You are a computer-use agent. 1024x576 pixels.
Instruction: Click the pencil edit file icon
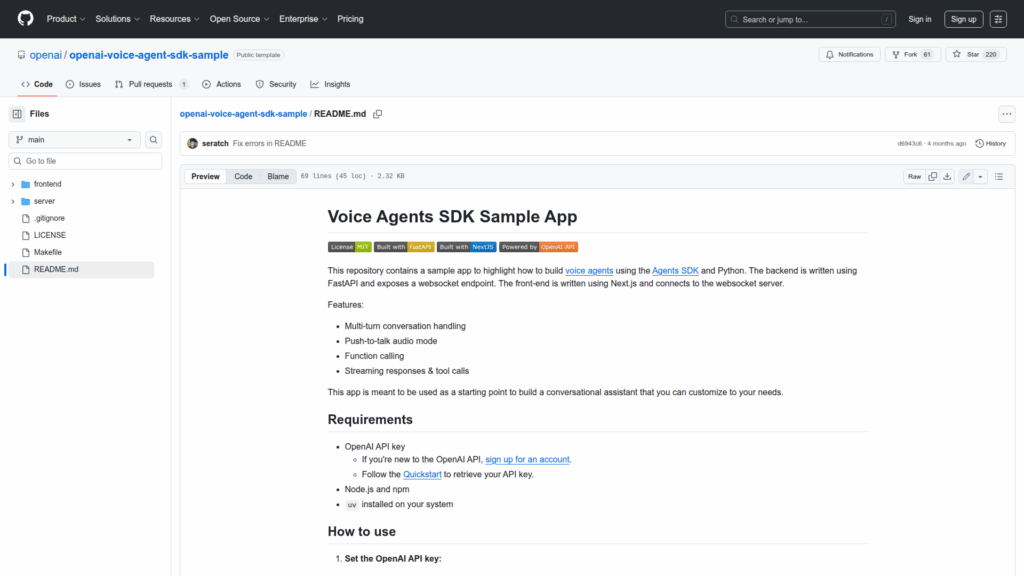tap(966, 177)
